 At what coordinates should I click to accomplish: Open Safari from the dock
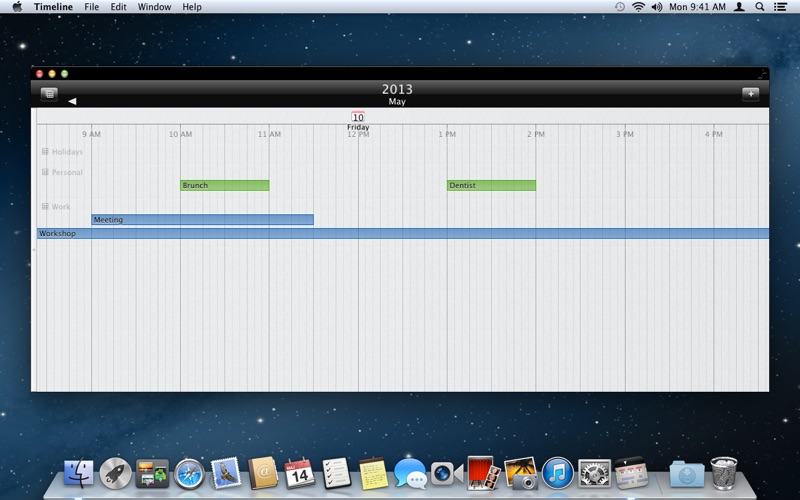(x=189, y=473)
